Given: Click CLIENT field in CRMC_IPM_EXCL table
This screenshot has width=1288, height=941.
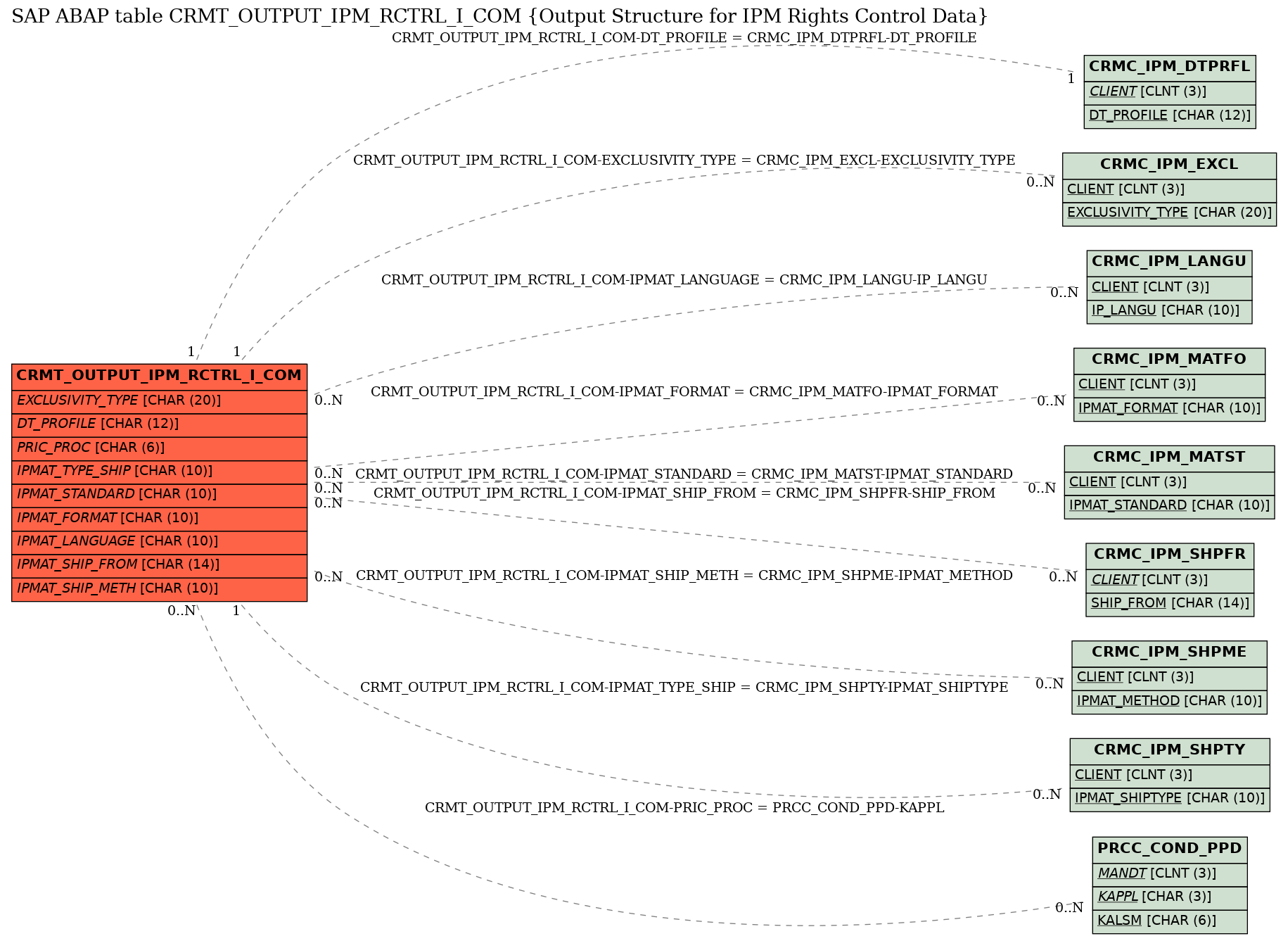Looking at the screenshot, I should pyautogui.click(x=1169, y=190).
